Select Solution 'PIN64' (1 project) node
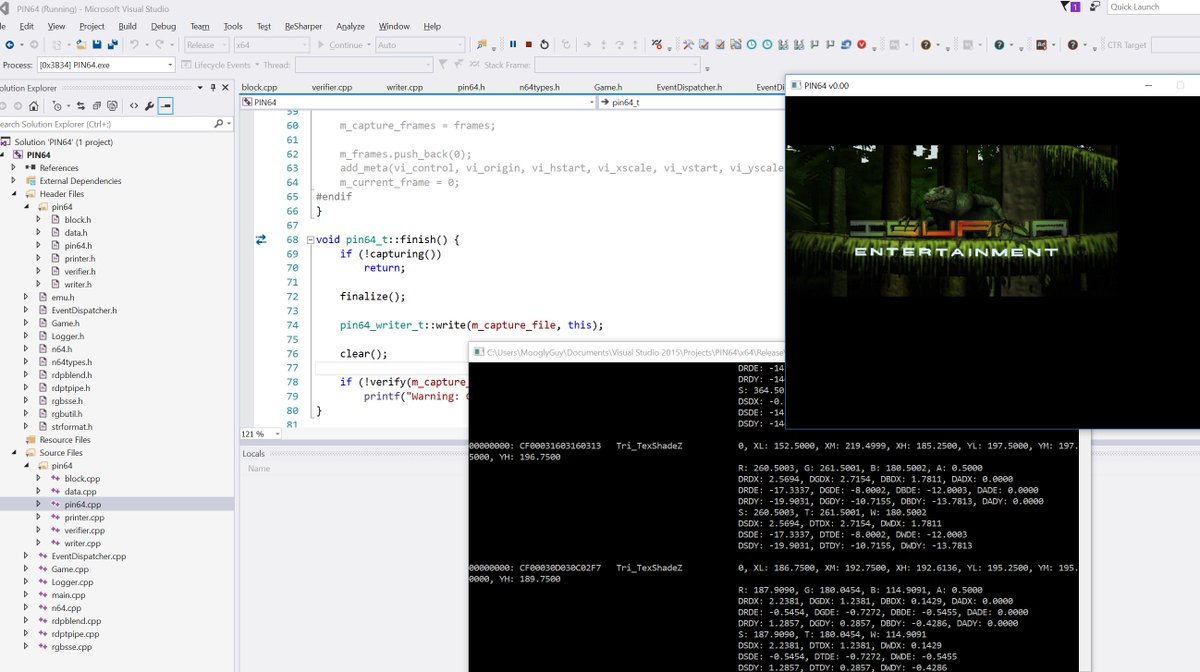The width and height of the screenshot is (1200, 672). pyautogui.click(x=66, y=142)
